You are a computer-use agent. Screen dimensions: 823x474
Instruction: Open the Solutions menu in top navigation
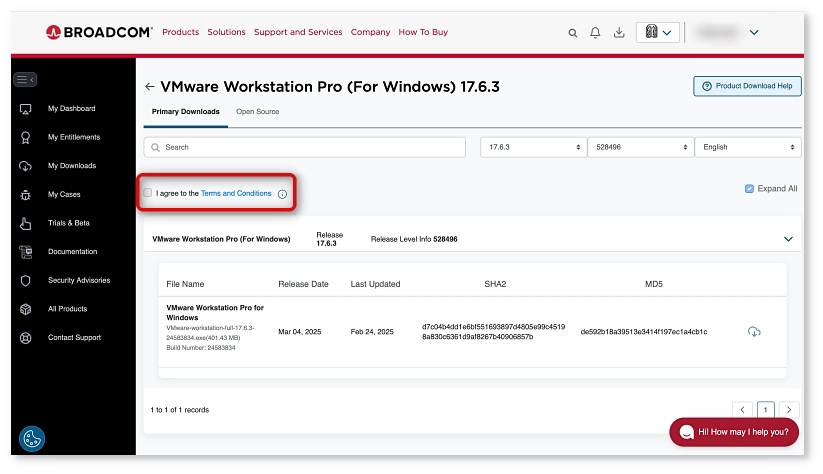point(226,32)
